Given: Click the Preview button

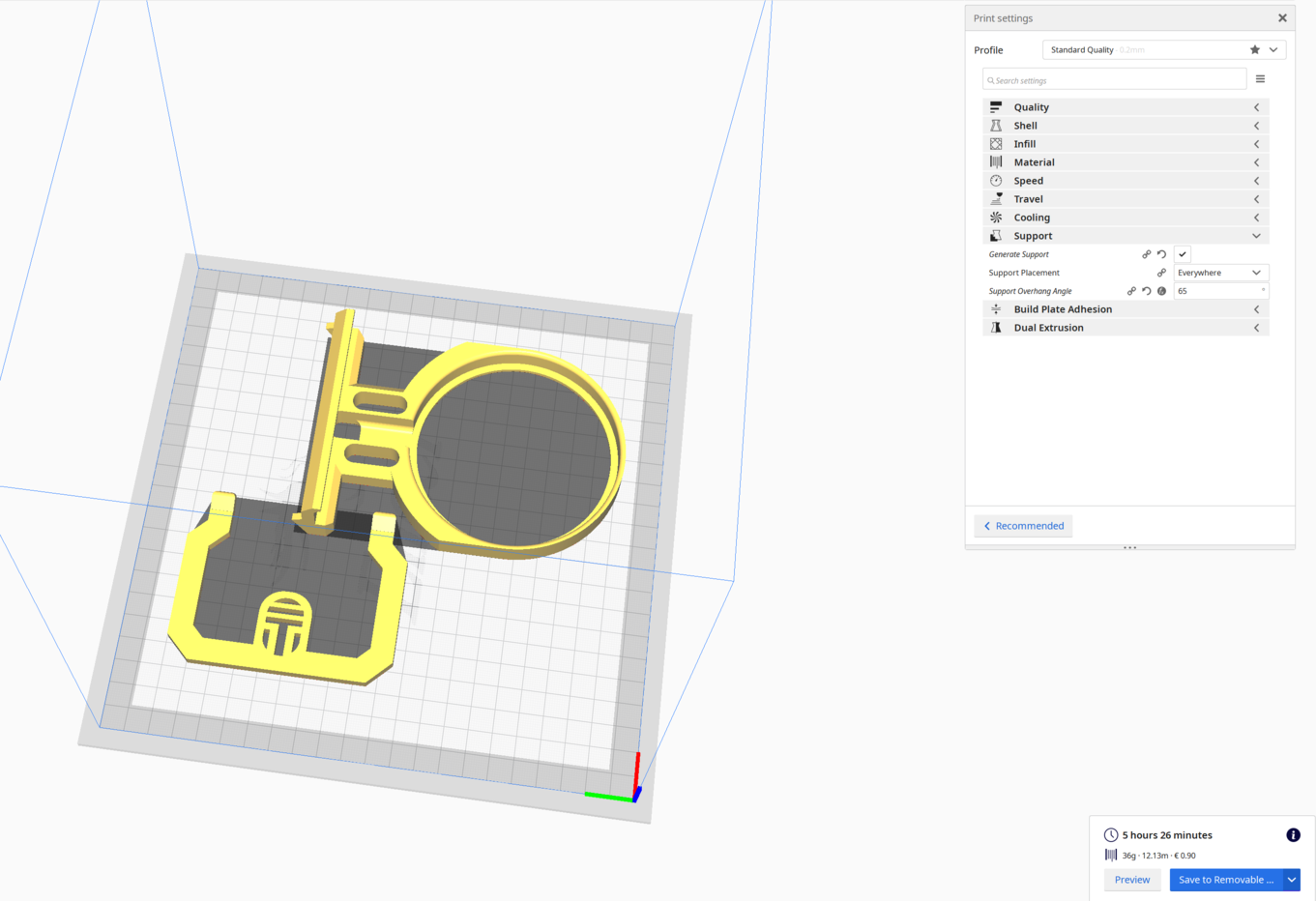Looking at the screenshot, I should (x=1132, y=880).
